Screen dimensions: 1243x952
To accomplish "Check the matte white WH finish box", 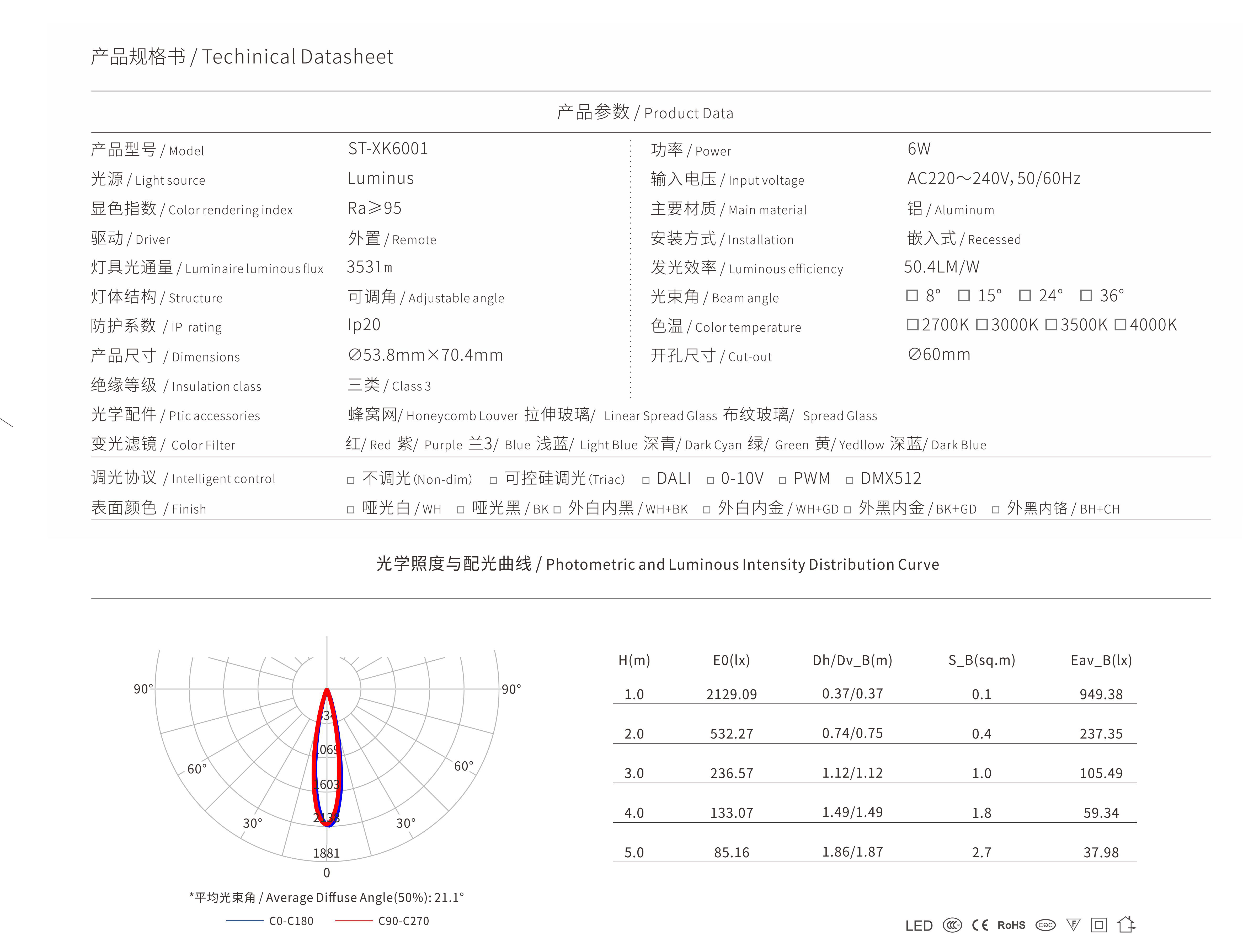I will pos(351,510).
